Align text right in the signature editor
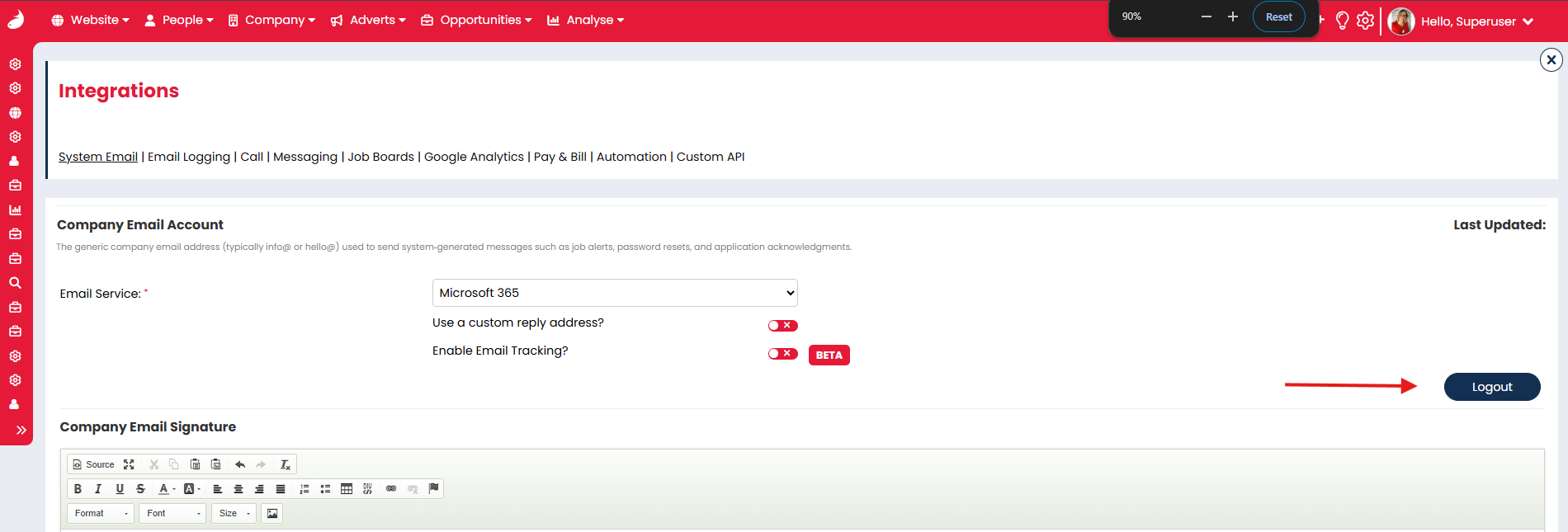 click(x=259, y=489)
